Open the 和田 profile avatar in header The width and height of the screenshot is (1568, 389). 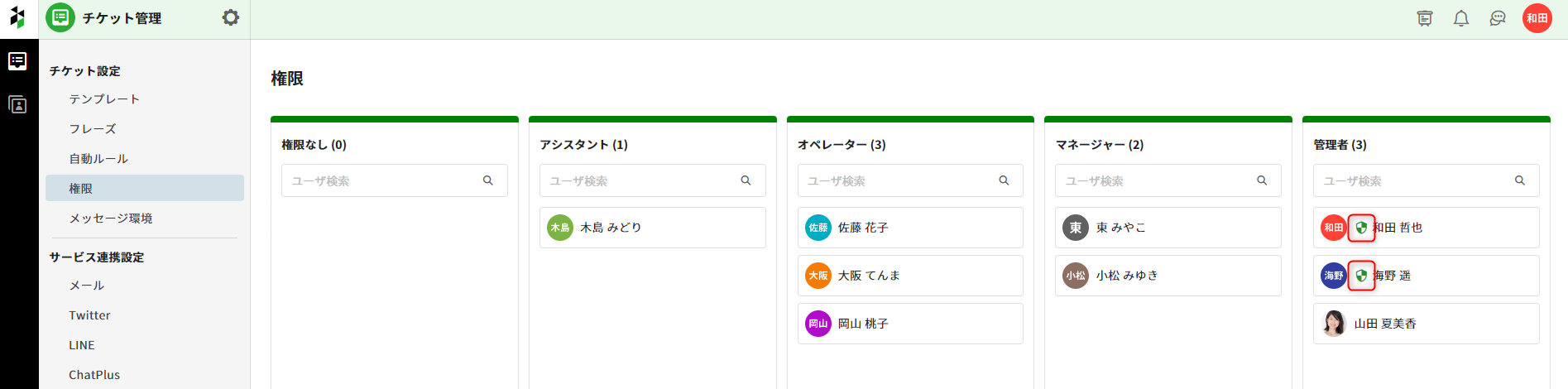[1537, 18]
